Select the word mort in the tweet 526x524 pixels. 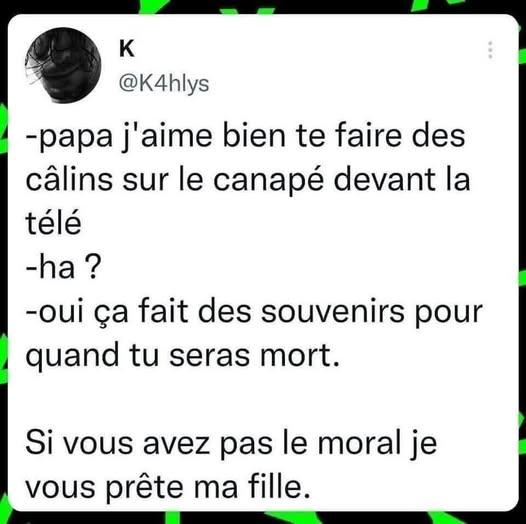[x=300, y=356]
